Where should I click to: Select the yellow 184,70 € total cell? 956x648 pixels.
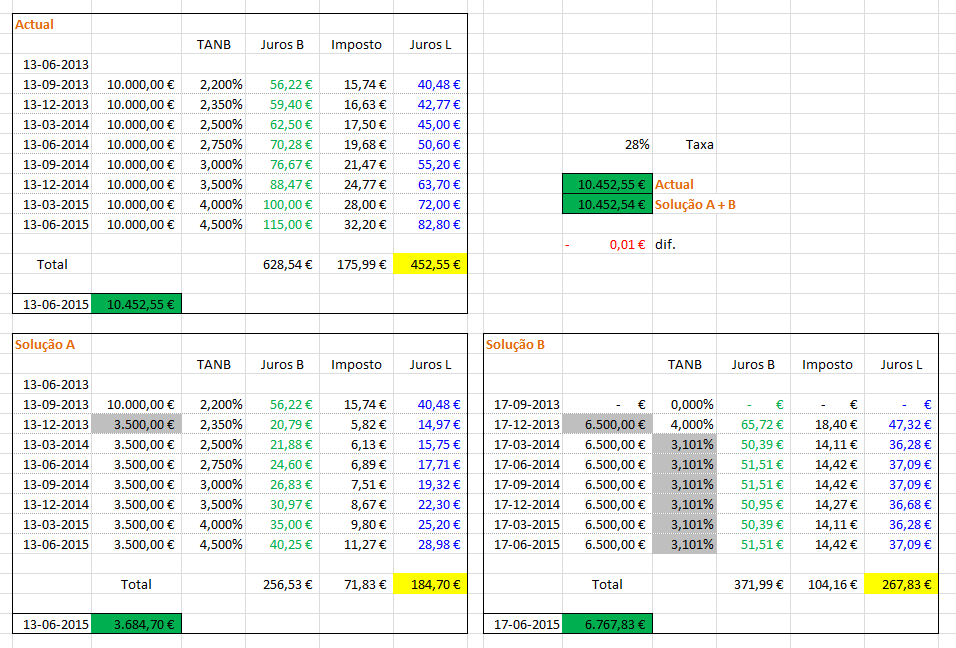click(430, 584)
